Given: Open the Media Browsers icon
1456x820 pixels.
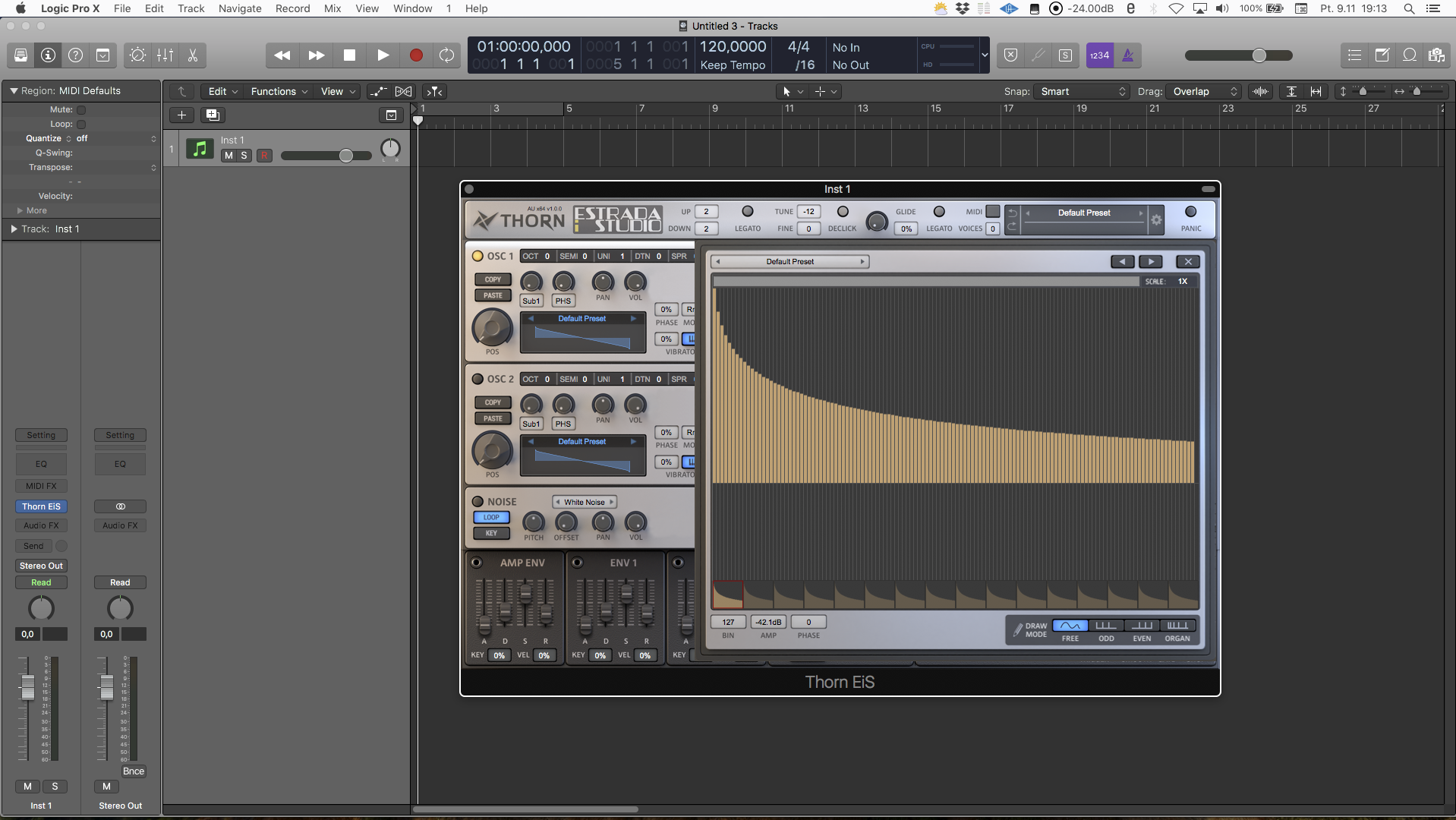Looking at the screenshot, I should (x=1436, y=55).
